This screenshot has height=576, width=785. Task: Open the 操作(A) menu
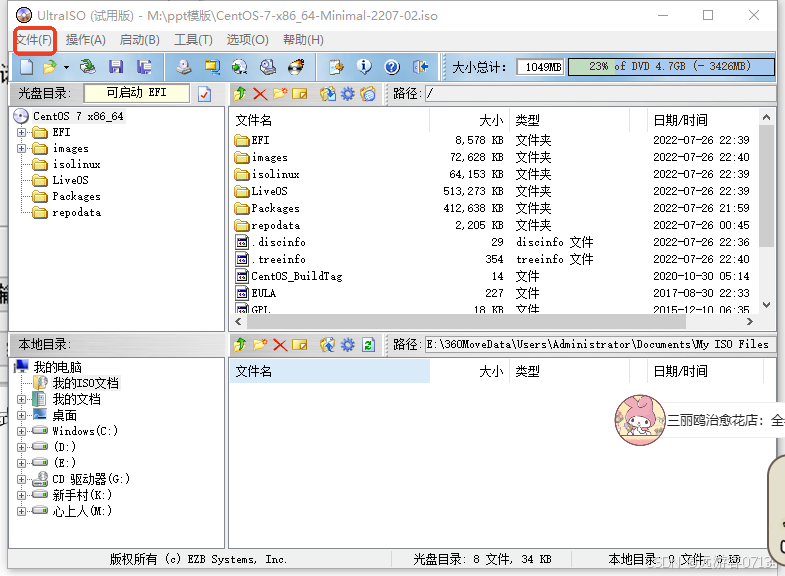86,40
